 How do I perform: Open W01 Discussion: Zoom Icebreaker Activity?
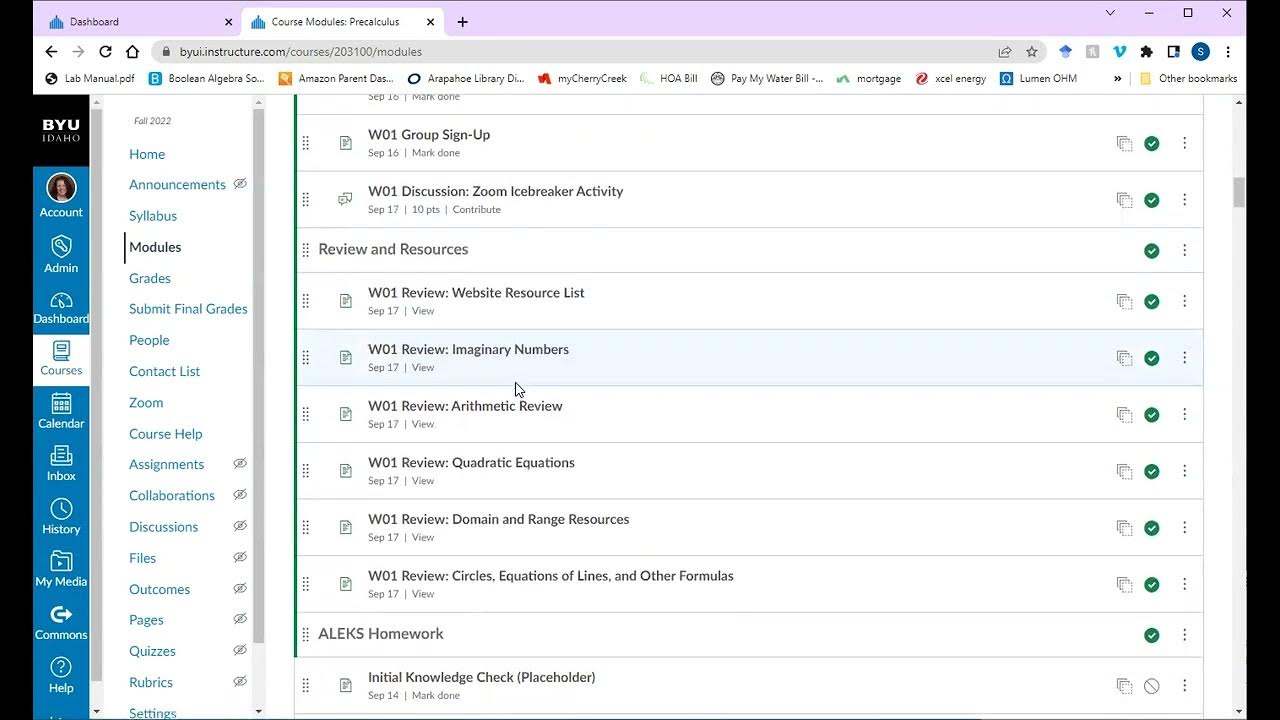coord(495,191)
